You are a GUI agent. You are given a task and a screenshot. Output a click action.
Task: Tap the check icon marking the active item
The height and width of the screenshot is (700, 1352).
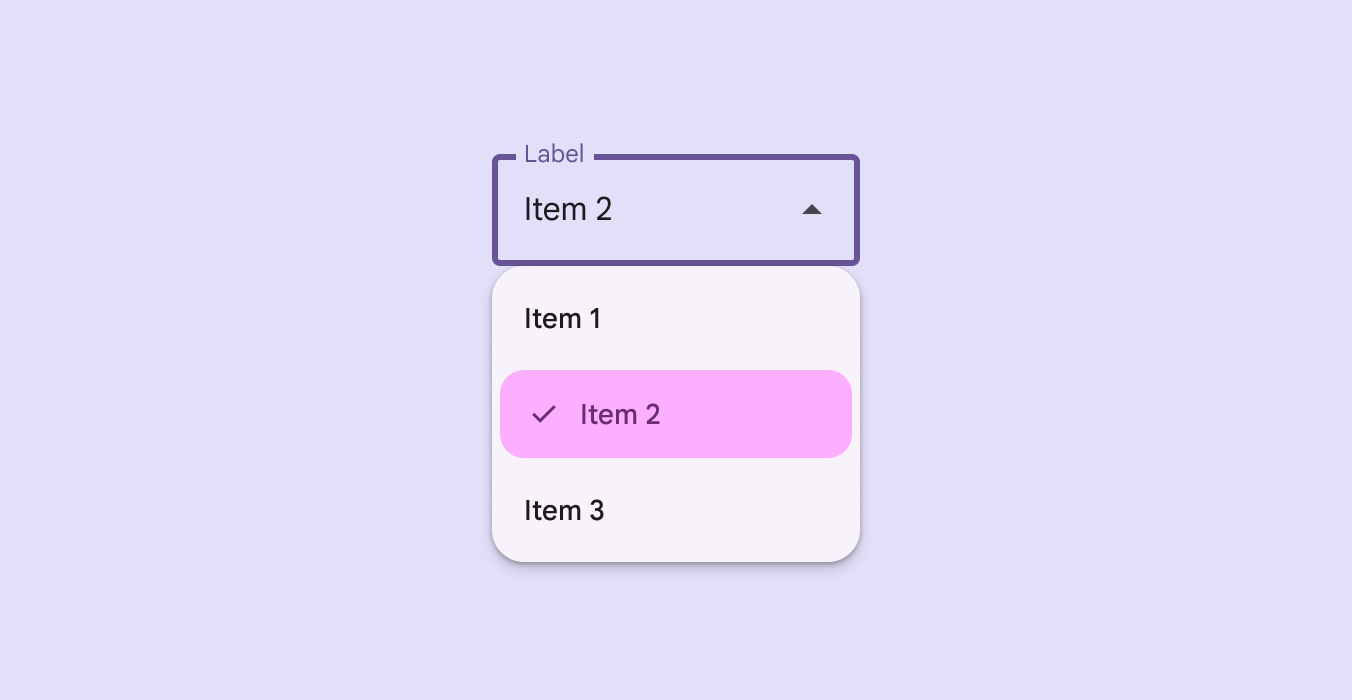pos(543,413)
